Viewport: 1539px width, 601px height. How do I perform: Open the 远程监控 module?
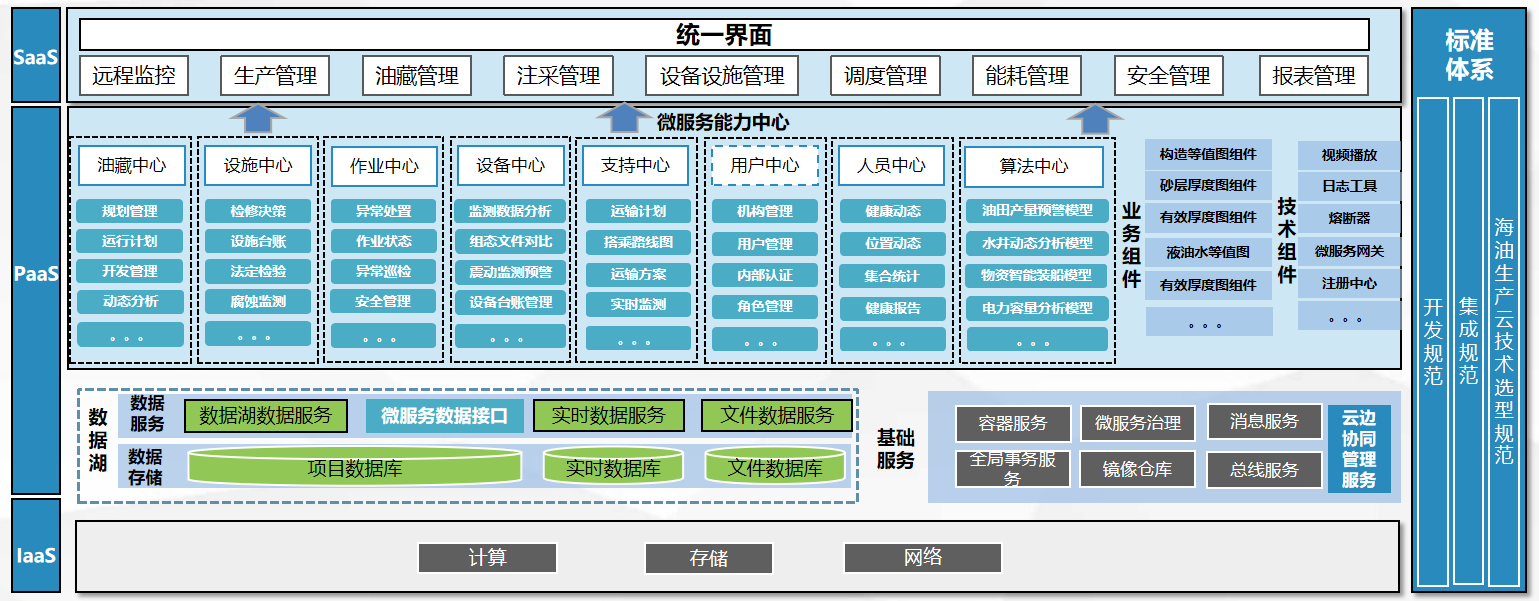coord(134,75)
